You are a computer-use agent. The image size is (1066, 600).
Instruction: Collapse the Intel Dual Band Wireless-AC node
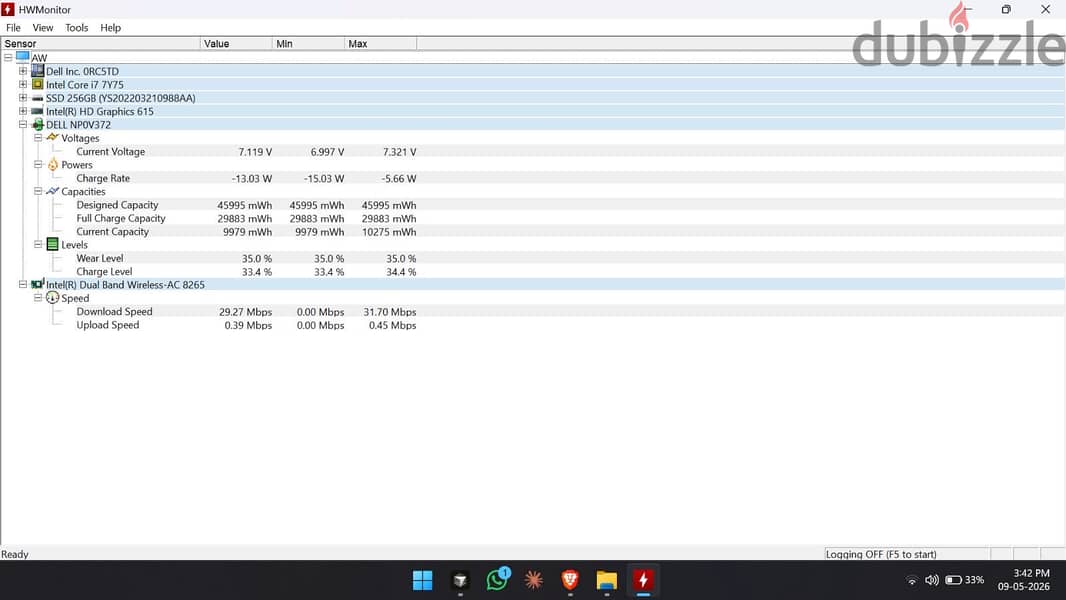click(23, 284)
